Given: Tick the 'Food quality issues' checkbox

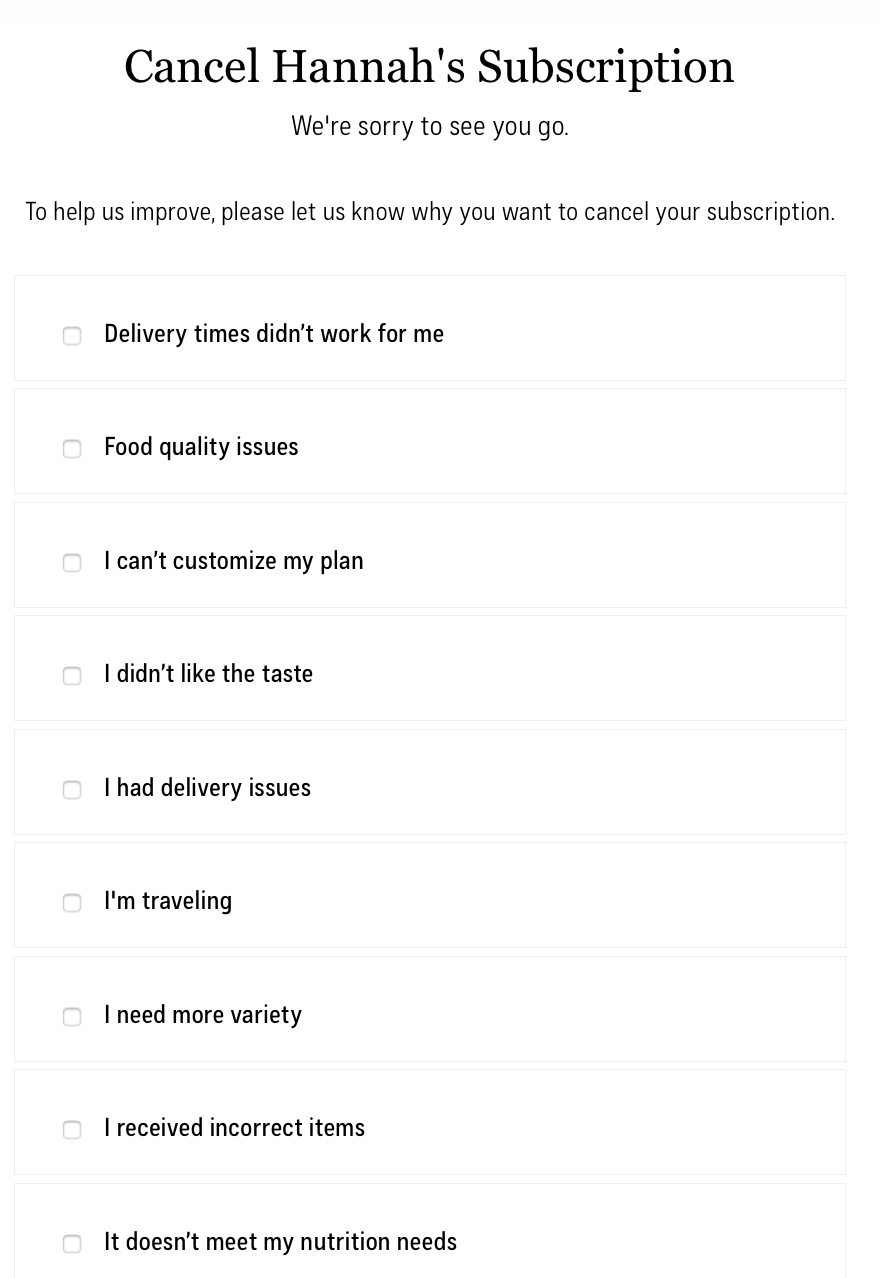Looking at the screenshot, I should pyautogui.click(x=72, y=449).
